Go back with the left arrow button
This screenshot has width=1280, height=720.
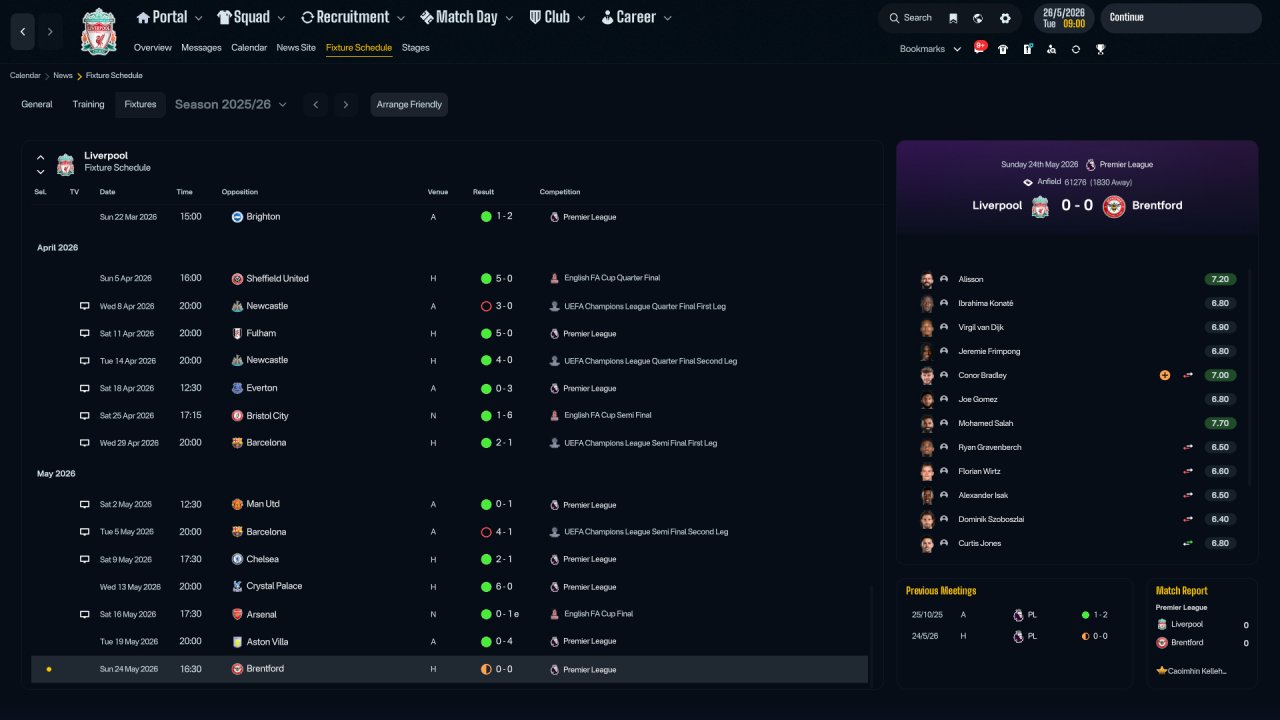(x=23, y=32)
